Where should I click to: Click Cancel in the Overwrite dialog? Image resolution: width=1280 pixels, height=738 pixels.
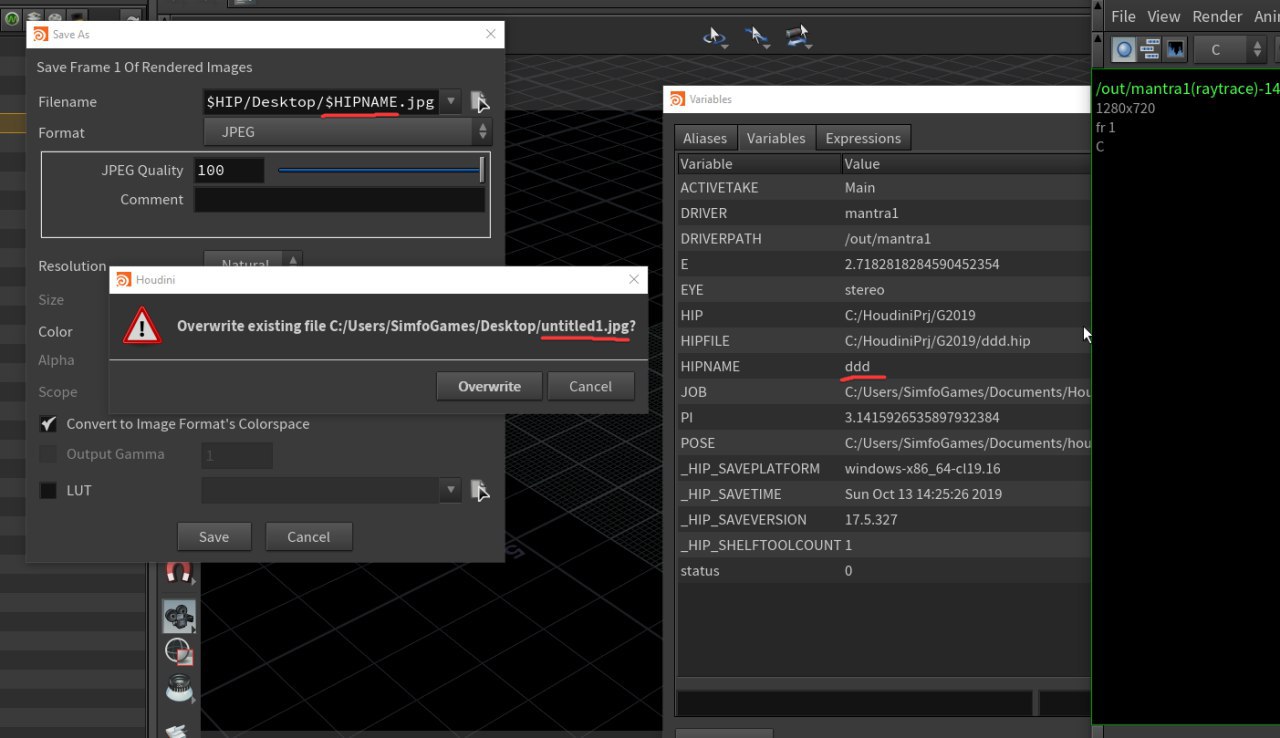(x=590, y=386)
